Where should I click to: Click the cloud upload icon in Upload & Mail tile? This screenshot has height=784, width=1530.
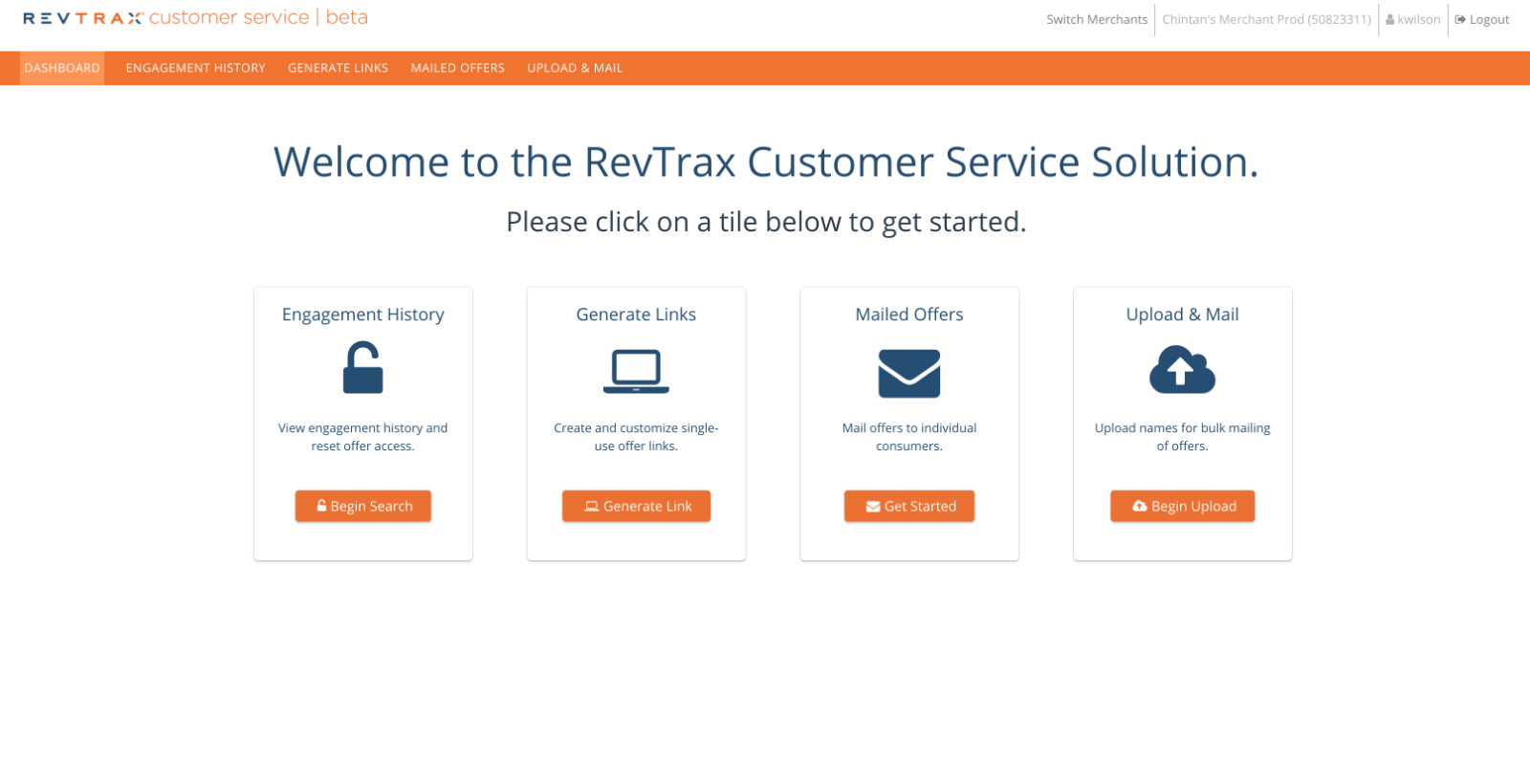tap(1182, 370)
